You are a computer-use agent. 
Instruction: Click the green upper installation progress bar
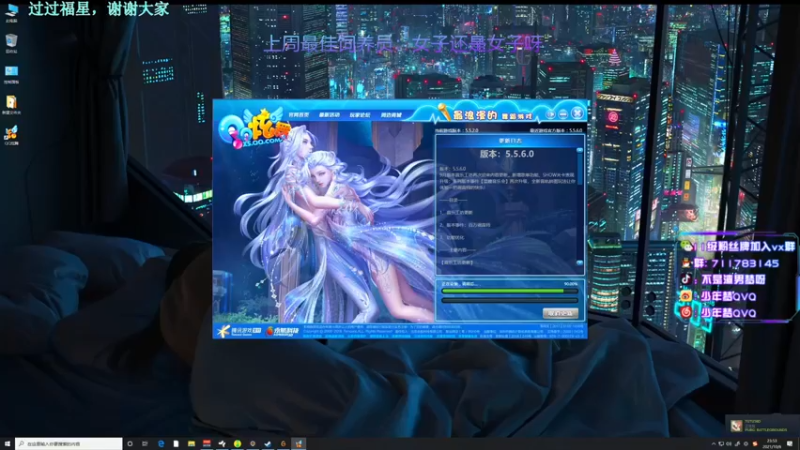[x=510, y=291]
